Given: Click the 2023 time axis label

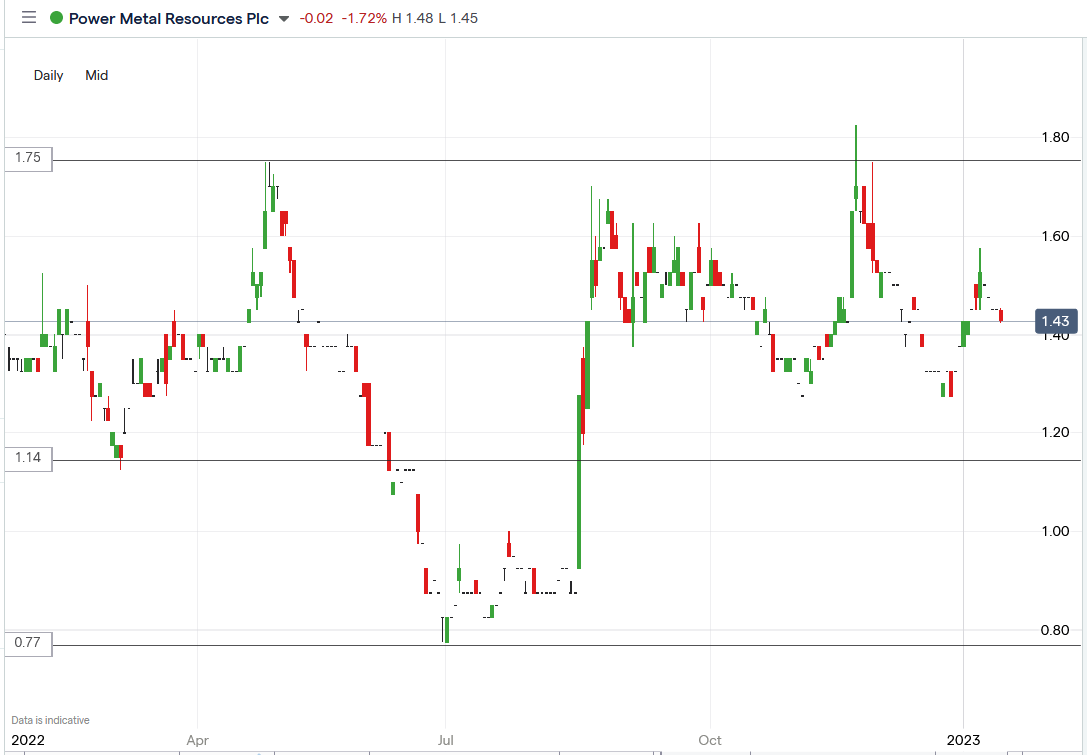Looking at the screenshot, I should pos(963,740).
